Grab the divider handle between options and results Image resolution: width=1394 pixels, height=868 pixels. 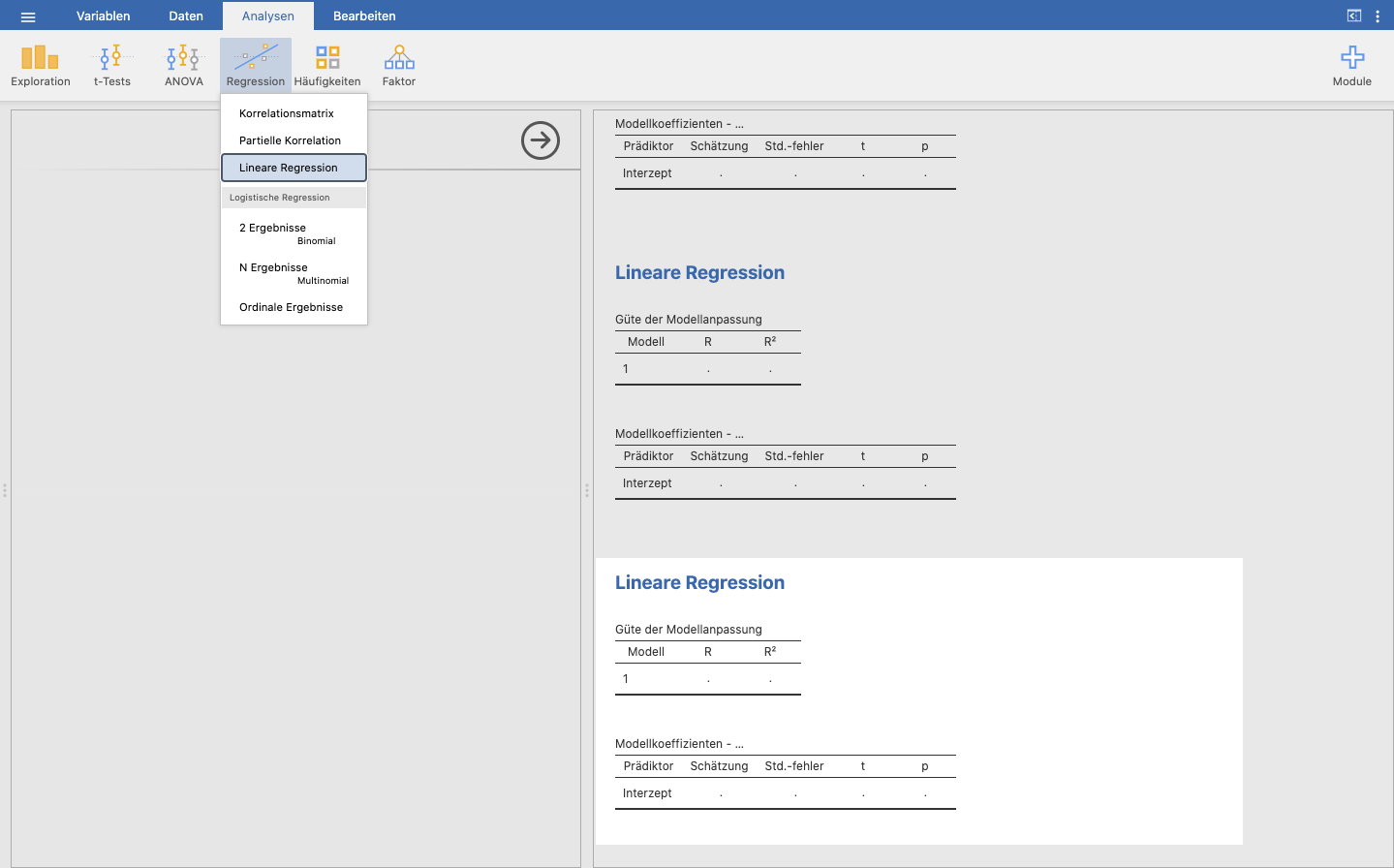pos(587,490)
